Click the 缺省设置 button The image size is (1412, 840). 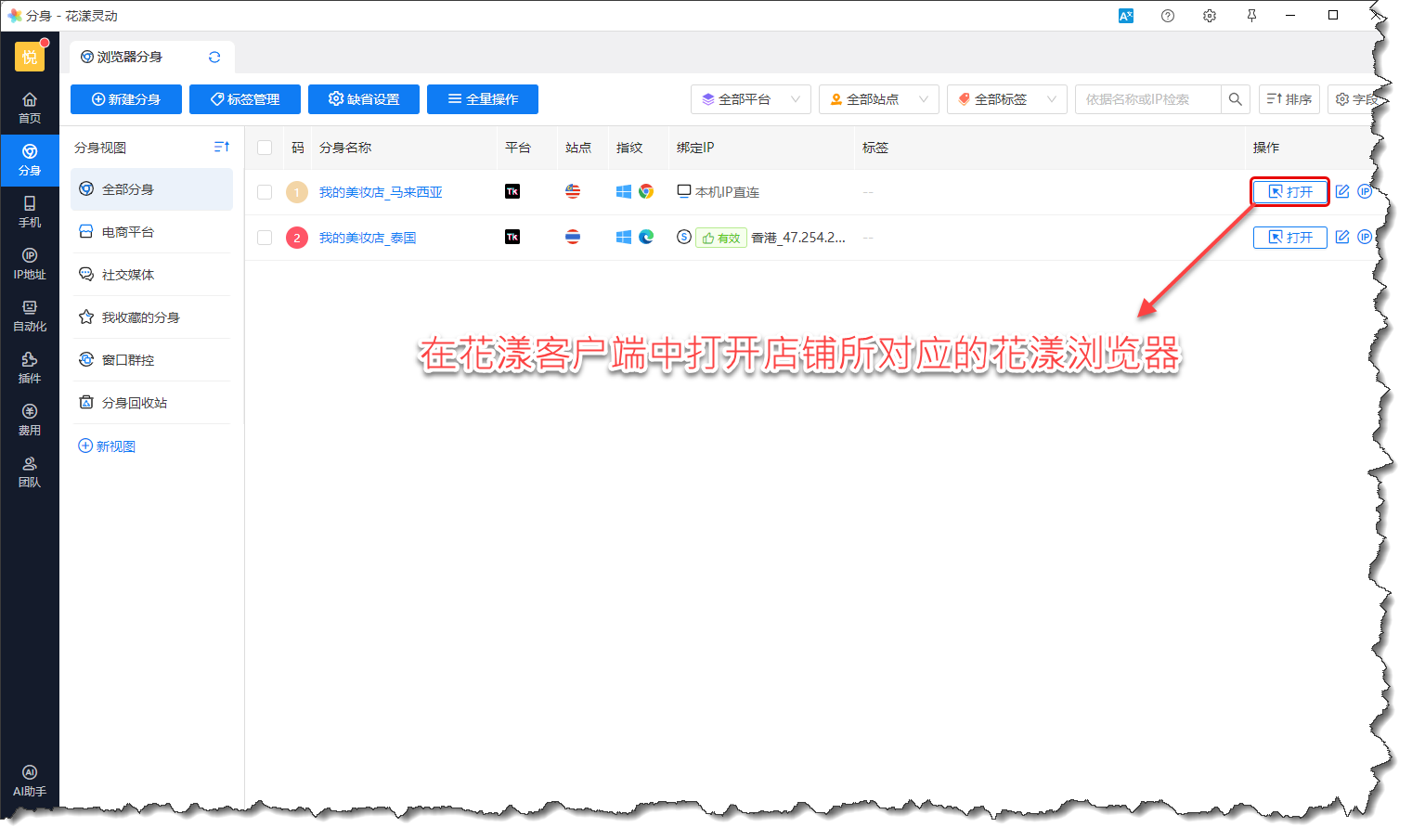pos(364,99)
